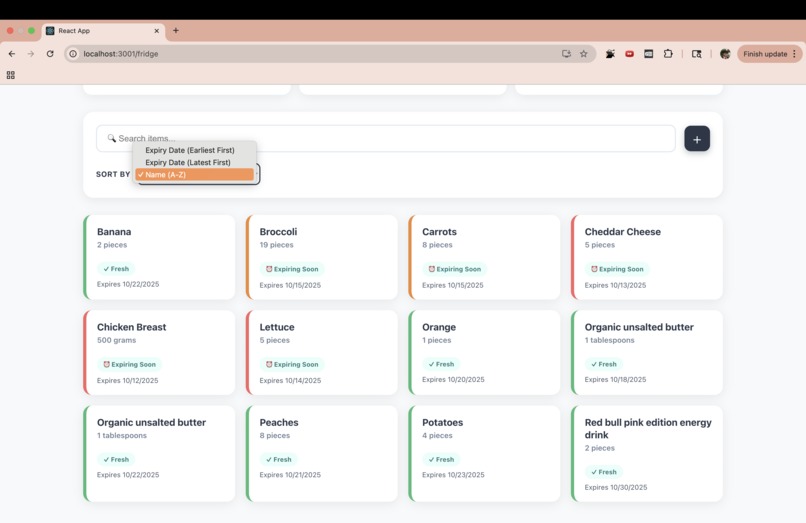Viewport: 806px width, 523px height.
Task: Click Fresh badge on Orange card
Action: [x=442, y=364]
